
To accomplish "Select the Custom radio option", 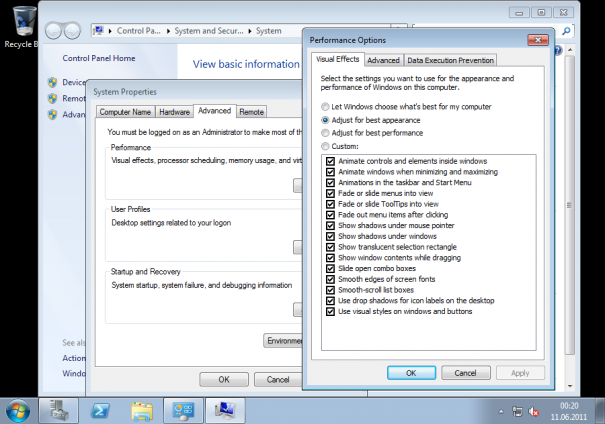I will point(325,146).
